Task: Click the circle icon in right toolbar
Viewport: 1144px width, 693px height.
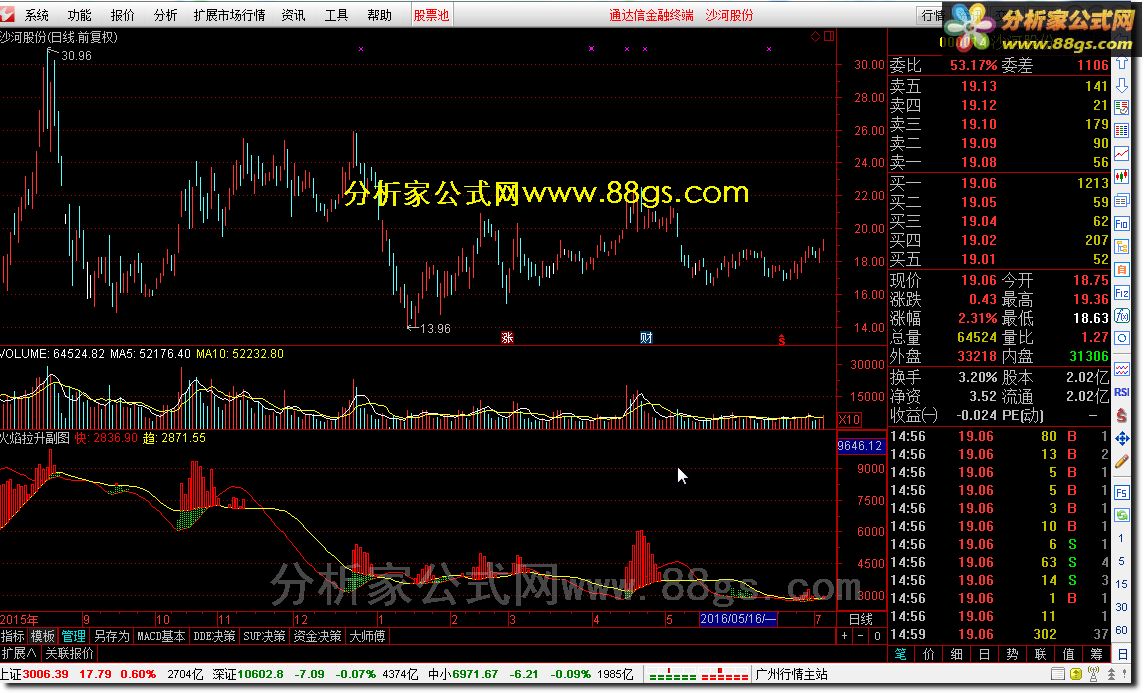Action: 1121,338
